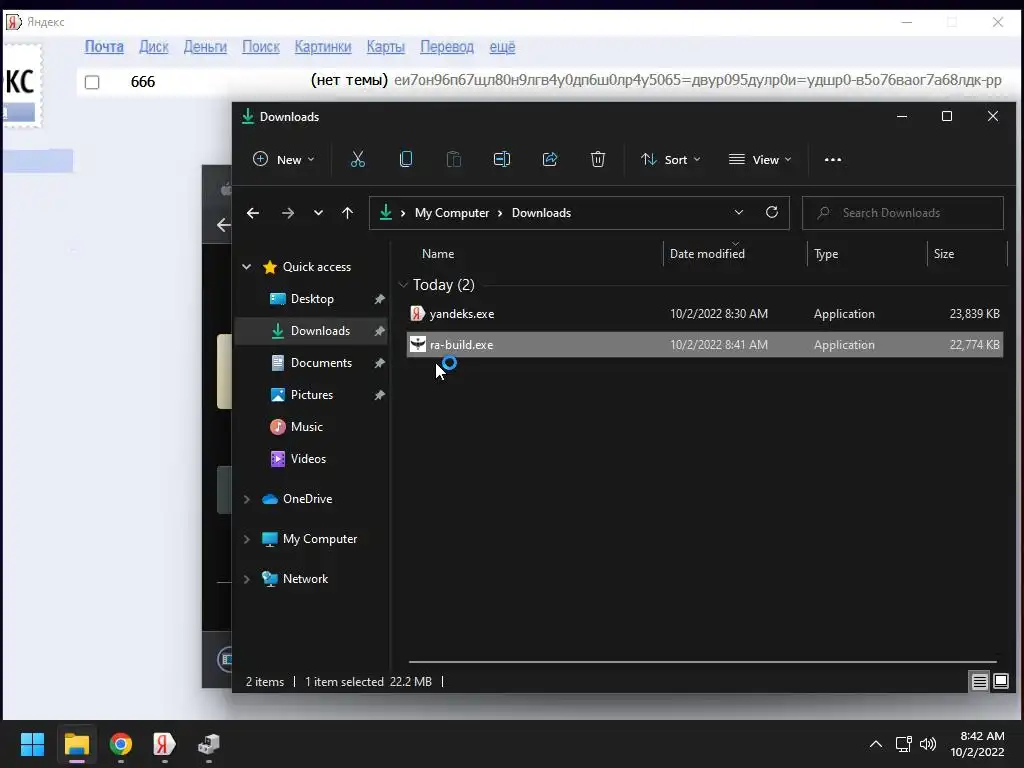
Task: Click the network tray icon
Action: pos(904,744)
